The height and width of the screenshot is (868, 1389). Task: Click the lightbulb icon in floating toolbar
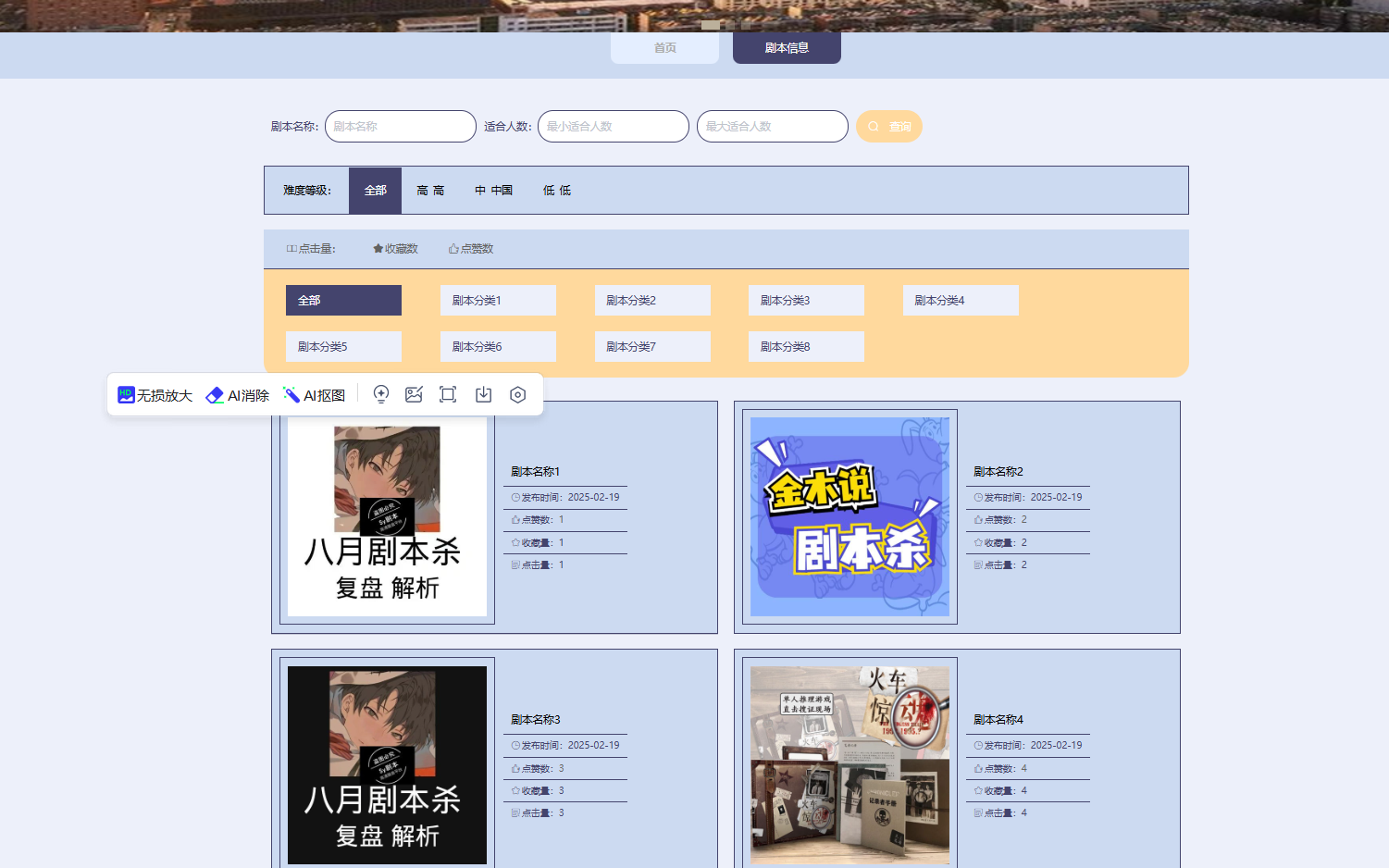click(380, 394)
